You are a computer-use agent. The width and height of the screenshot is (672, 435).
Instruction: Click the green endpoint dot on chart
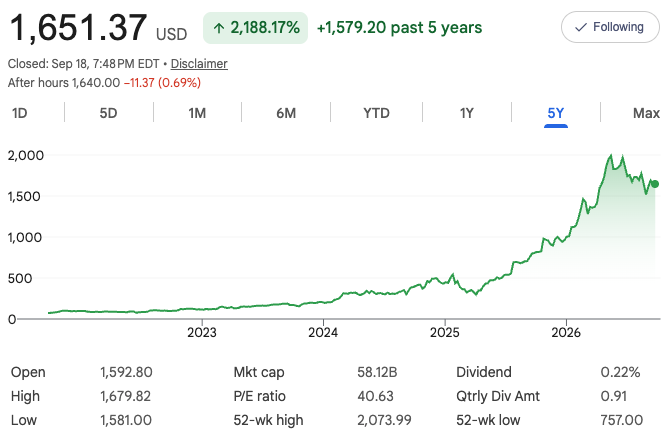[654, 184]
